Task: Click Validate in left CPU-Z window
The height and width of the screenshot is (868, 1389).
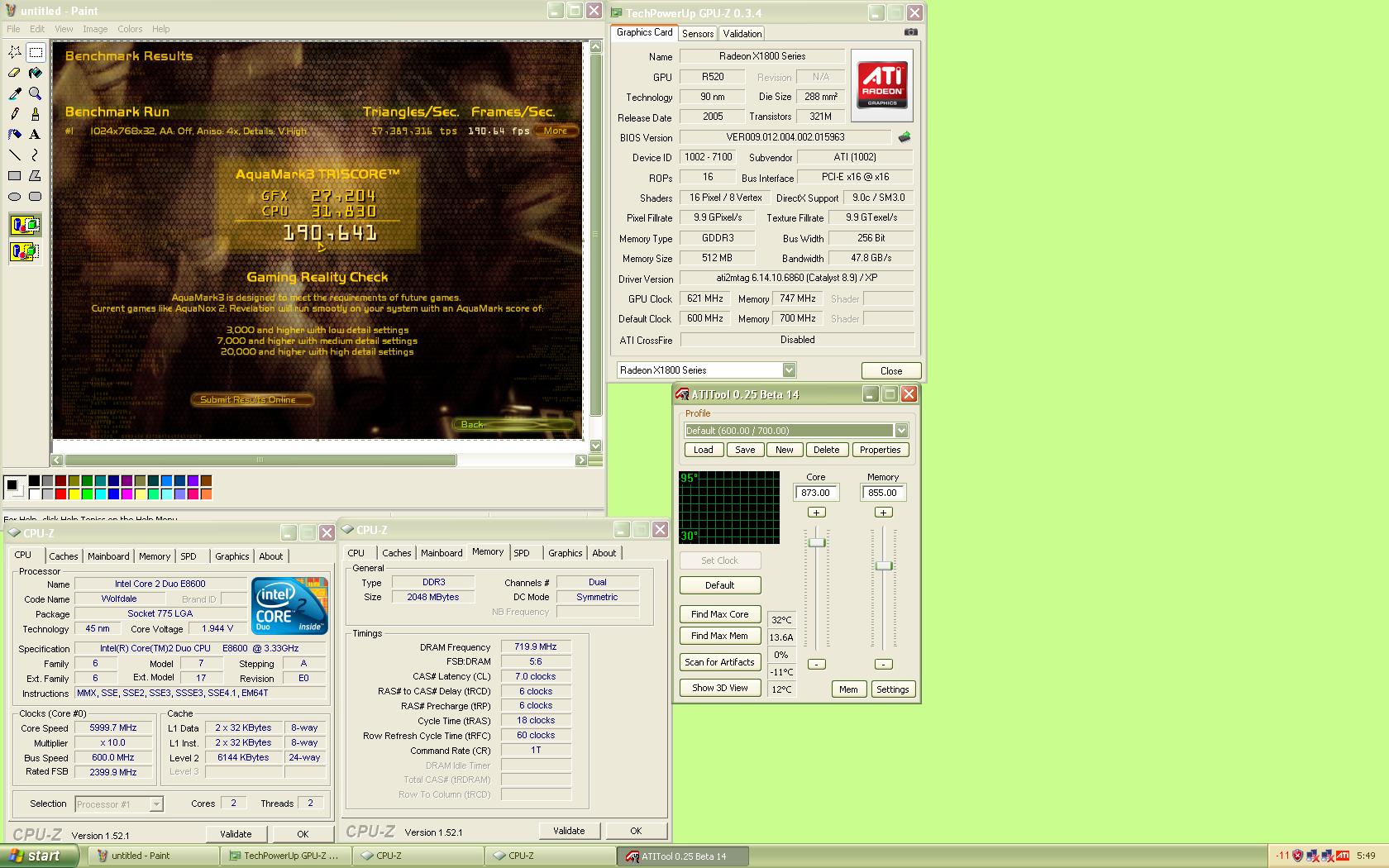Action: pos(236,834)
